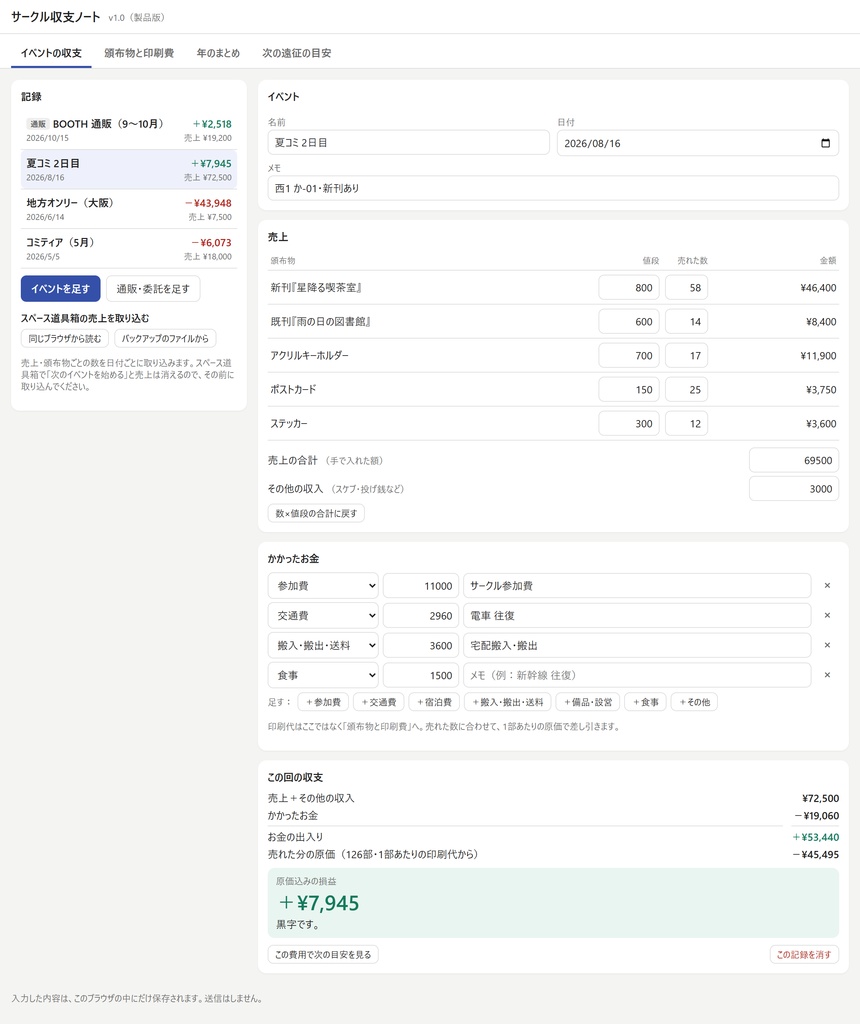This screenshot has height=1024, width=860.
Task: Edit the 1500 食事 amount field
Action: point(421,675)
